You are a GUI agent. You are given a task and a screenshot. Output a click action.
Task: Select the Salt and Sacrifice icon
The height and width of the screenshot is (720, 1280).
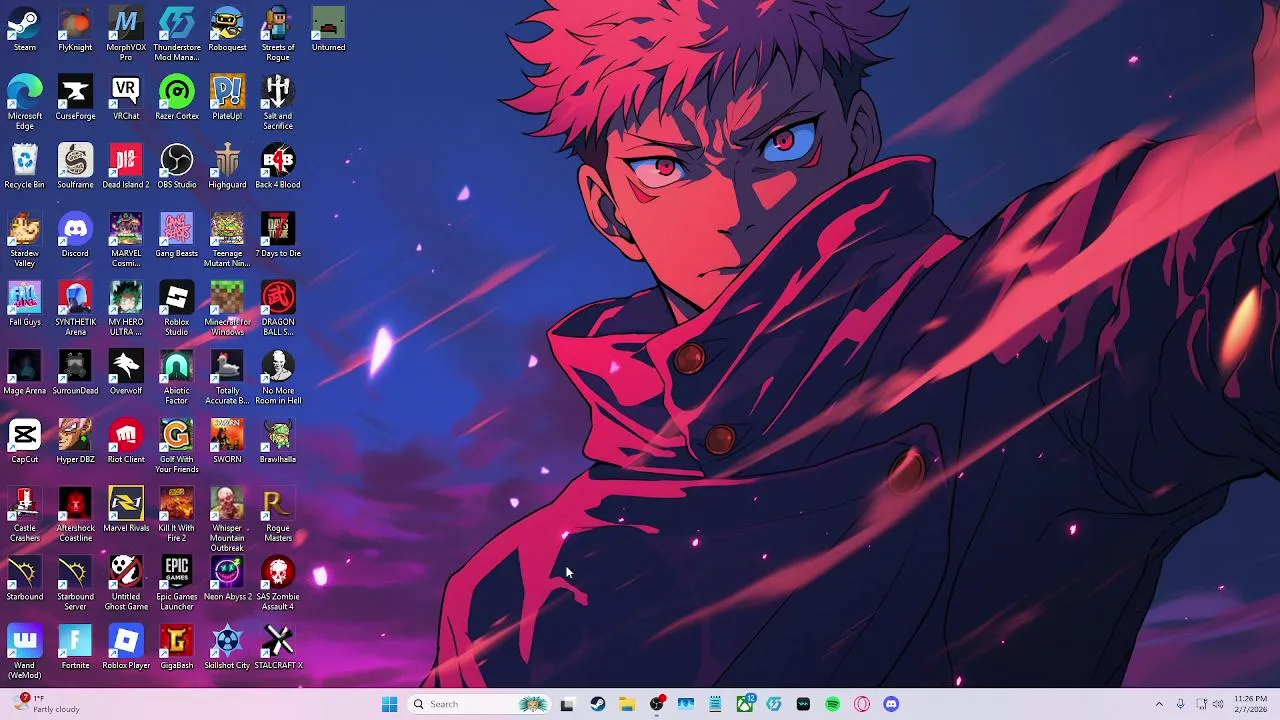[x=278, y=103]
